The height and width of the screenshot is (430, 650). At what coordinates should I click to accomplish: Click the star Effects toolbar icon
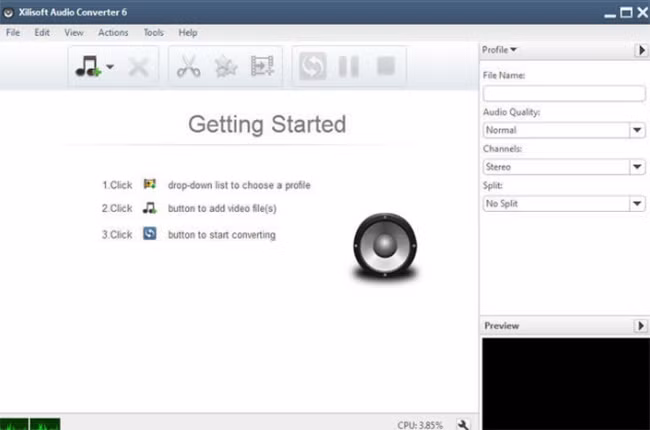pyautogui.click(x=226, y=67)
